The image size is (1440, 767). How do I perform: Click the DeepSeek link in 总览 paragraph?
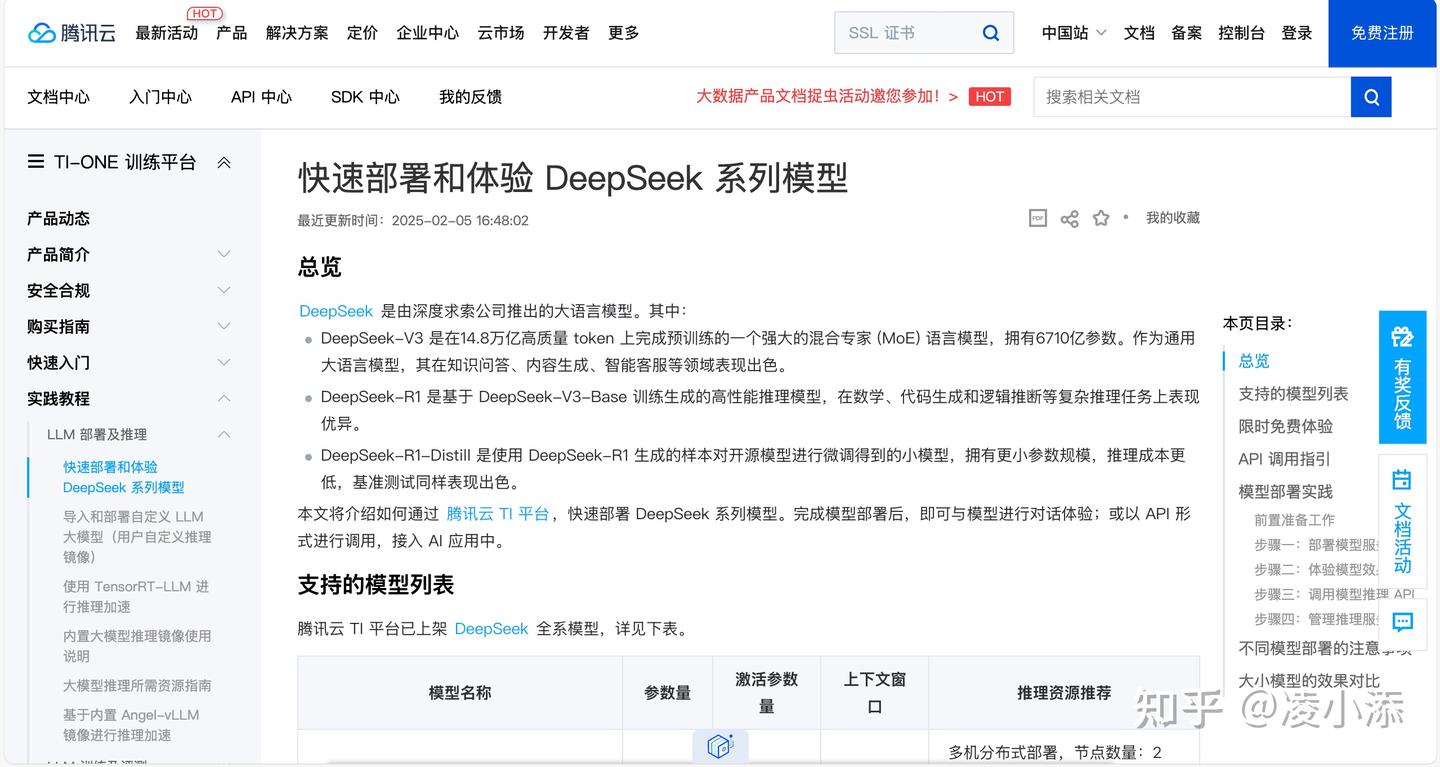point(336,311)
